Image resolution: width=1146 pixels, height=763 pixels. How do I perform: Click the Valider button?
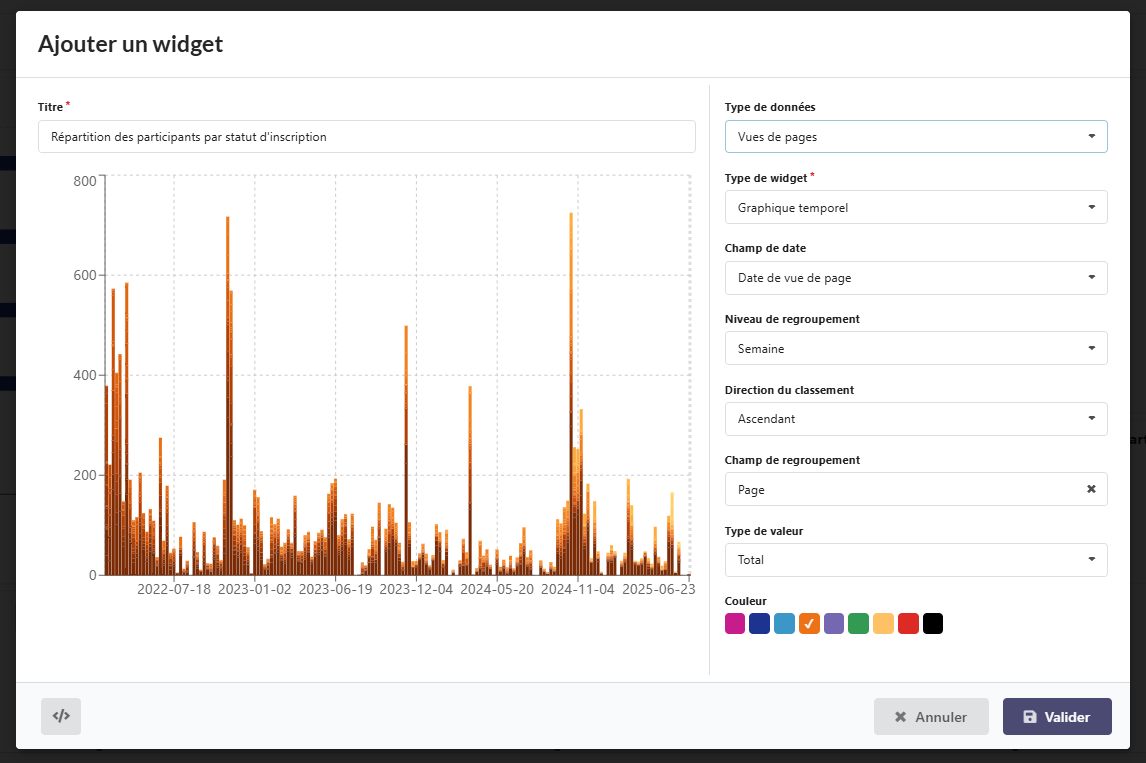1056,717
